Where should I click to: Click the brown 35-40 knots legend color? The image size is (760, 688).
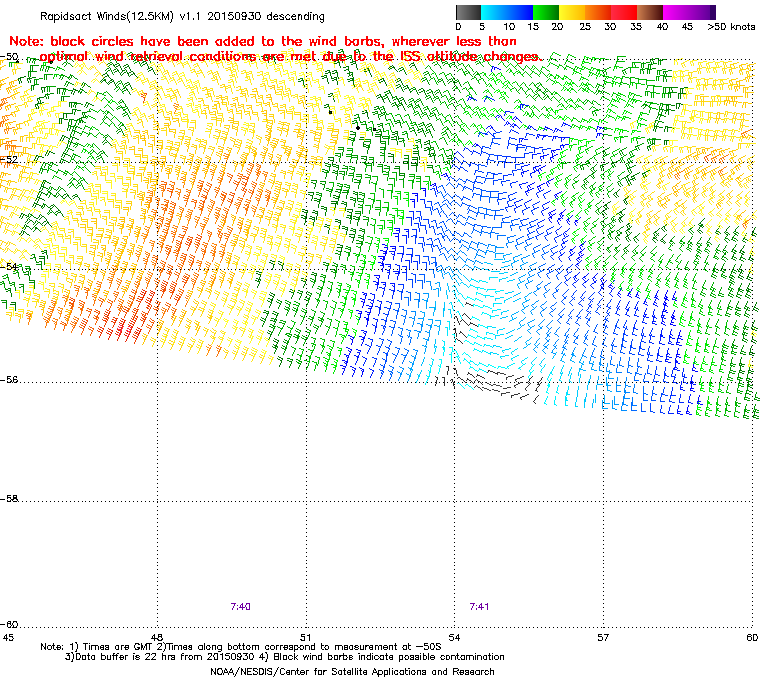[650, 12]
